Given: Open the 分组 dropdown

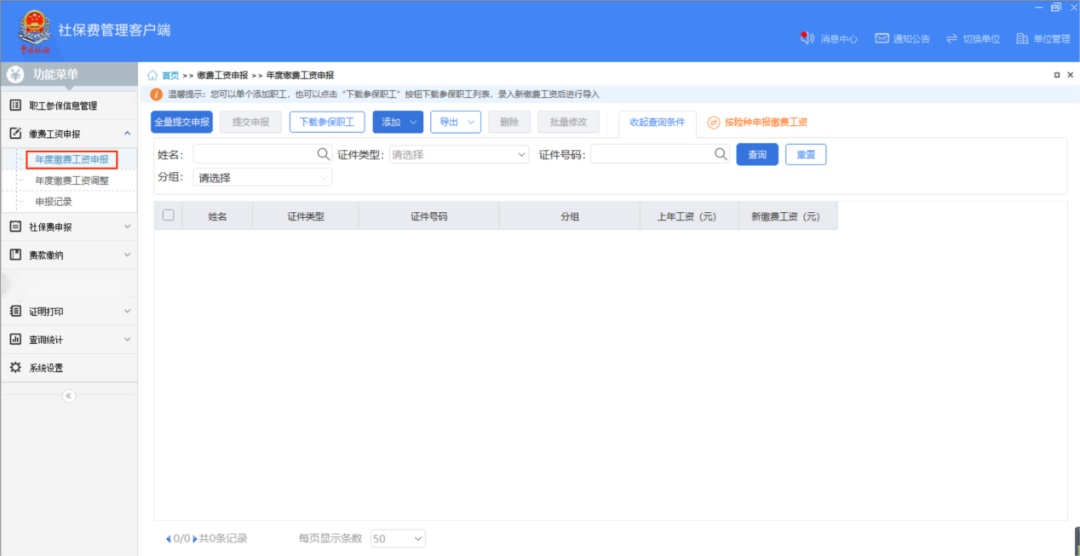Looking at the screenshot, I should pos(262,177).
